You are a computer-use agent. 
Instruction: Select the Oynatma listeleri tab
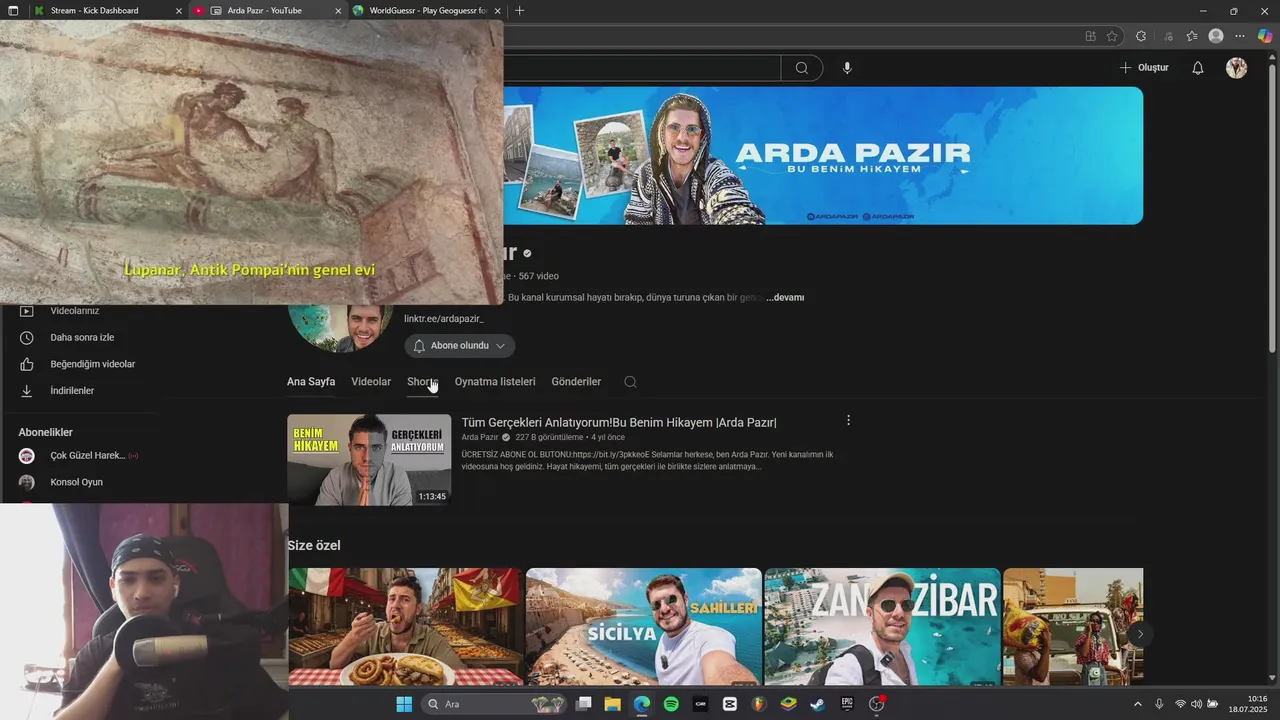(x=495, y=382)
